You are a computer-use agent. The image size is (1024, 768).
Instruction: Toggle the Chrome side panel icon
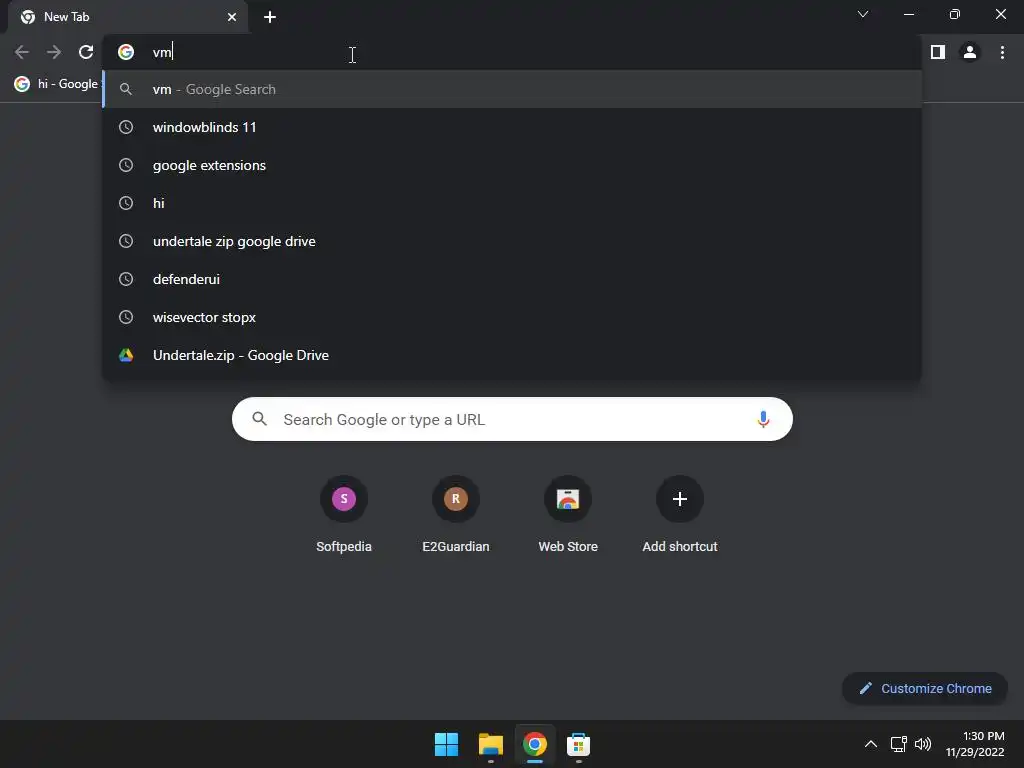(938, 52)
